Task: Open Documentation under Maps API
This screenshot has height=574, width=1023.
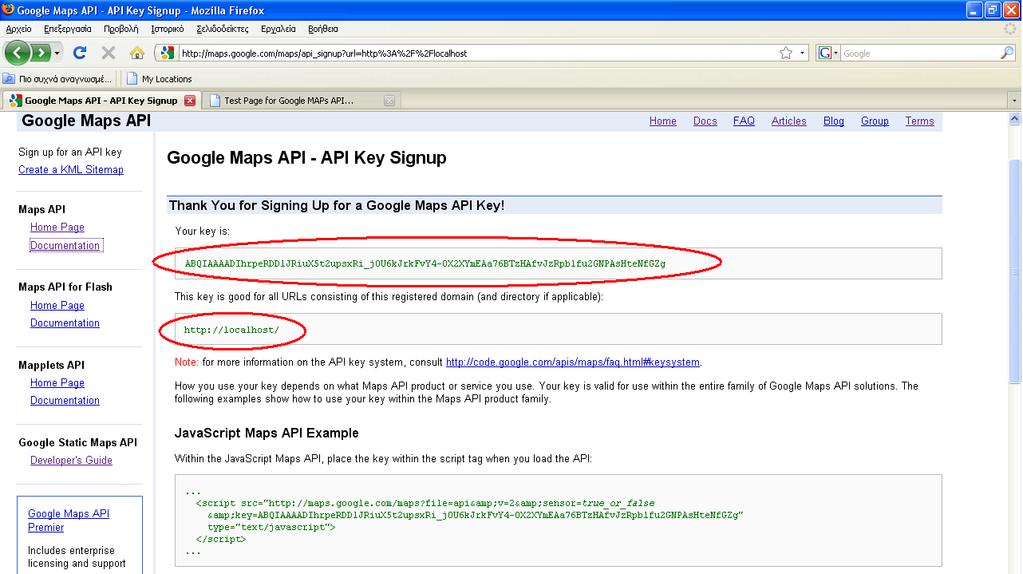Action: click(65, 245)
